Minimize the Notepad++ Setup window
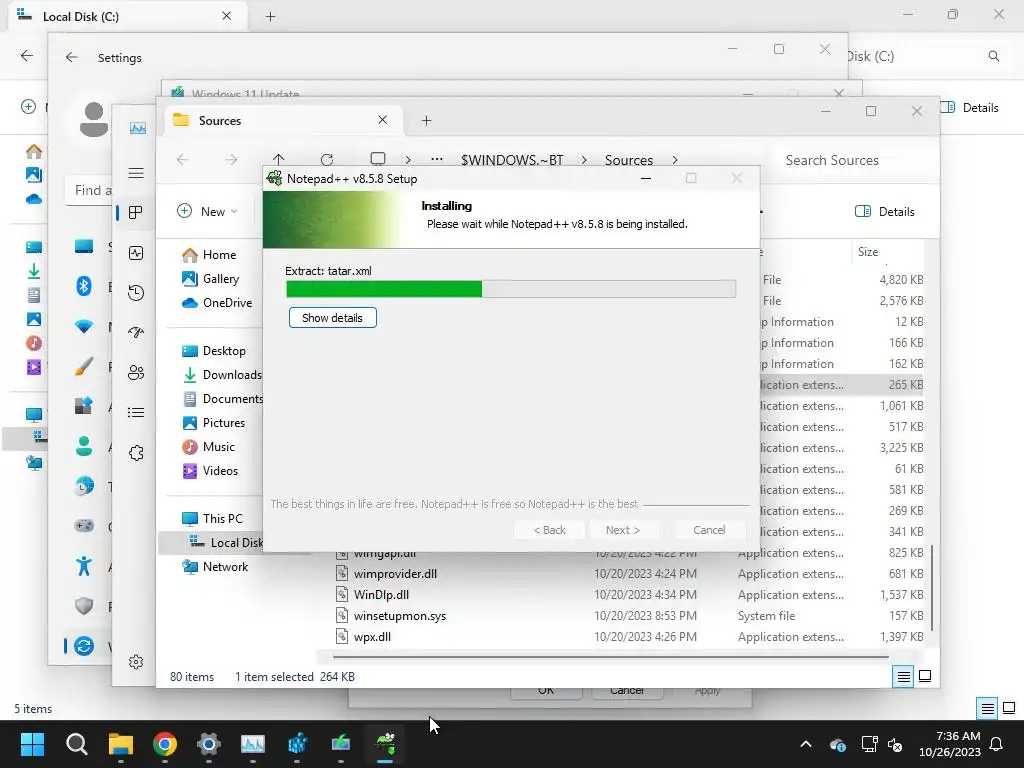The height and width of the screenshot is (768, 1024). [x=646, y=178]
